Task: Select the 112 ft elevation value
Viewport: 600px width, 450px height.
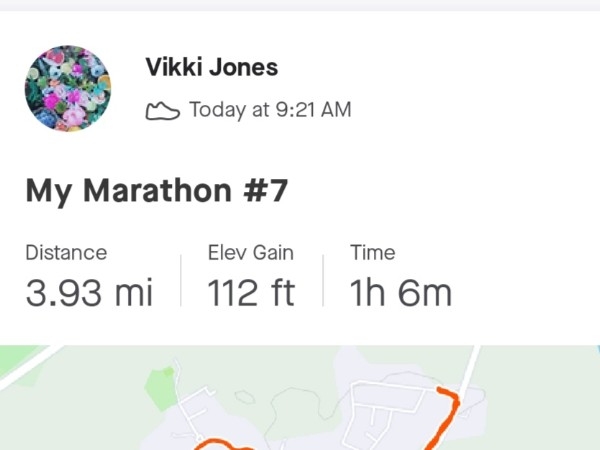Action: pyautogui.click(x=251, y=293)
